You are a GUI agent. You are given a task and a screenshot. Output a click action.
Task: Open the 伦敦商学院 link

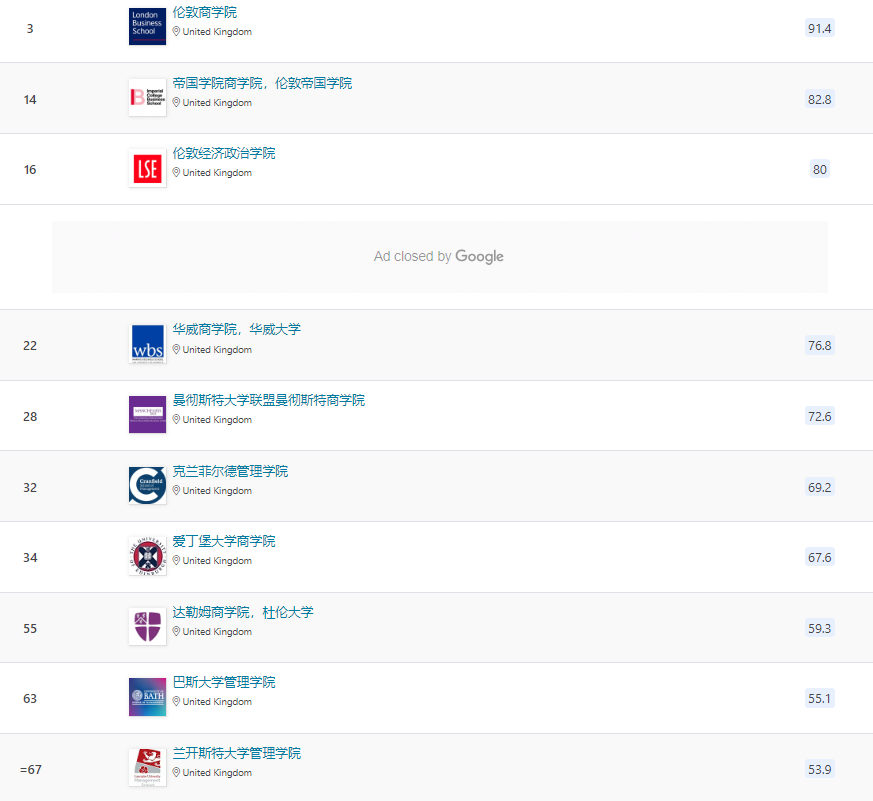click(x=205, y=12)
